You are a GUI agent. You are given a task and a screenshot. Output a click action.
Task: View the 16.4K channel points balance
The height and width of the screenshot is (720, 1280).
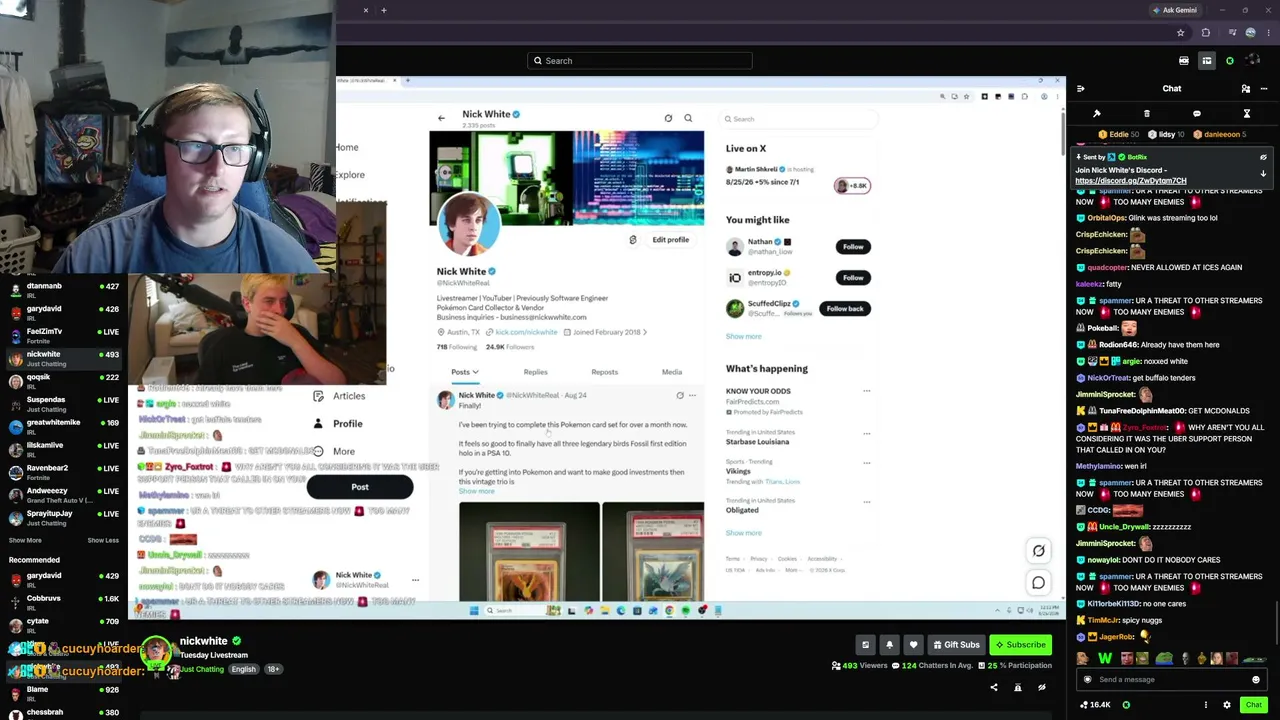click(x=1096, y=705)
